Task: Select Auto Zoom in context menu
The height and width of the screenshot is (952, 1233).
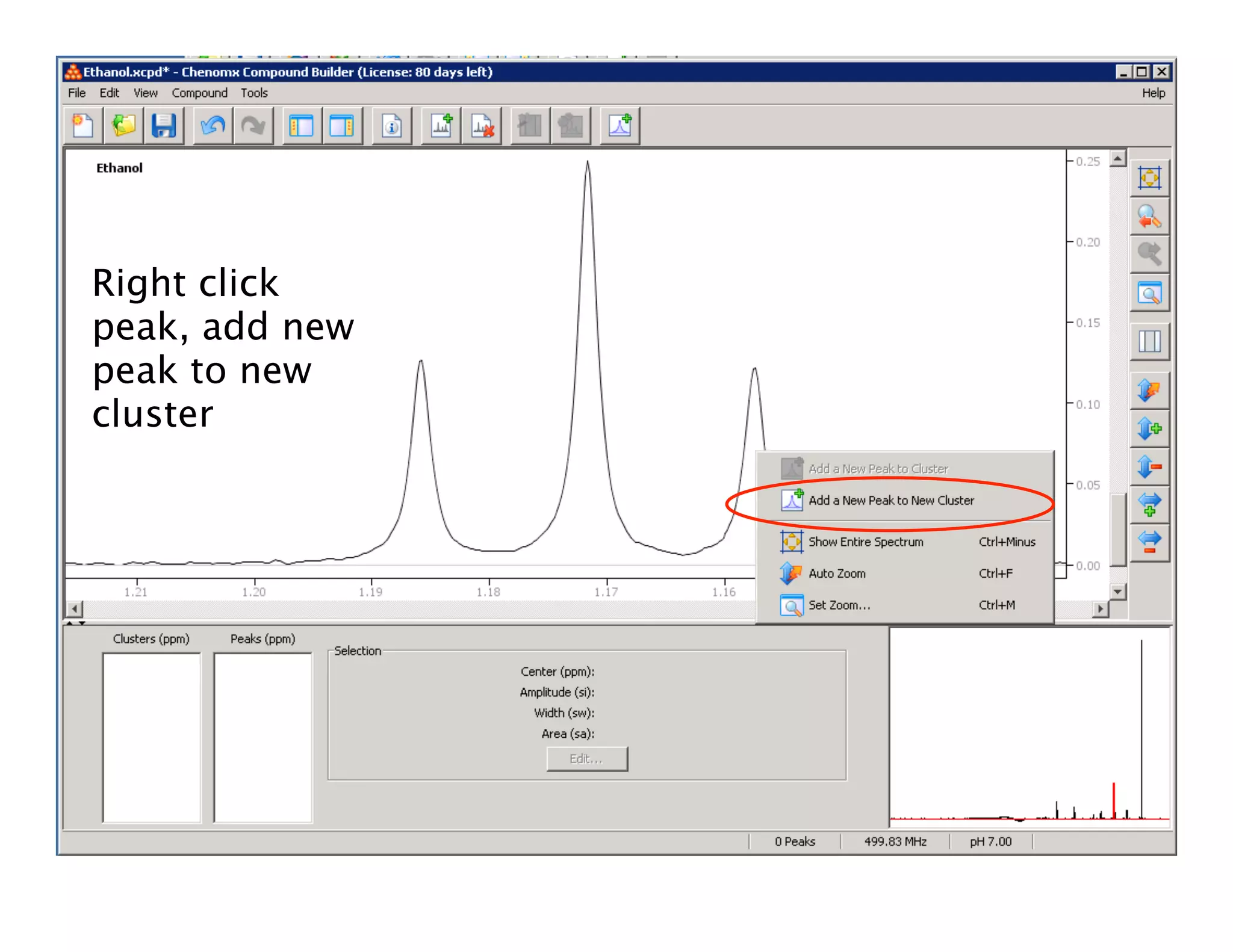Action: [x=904, y=573]
